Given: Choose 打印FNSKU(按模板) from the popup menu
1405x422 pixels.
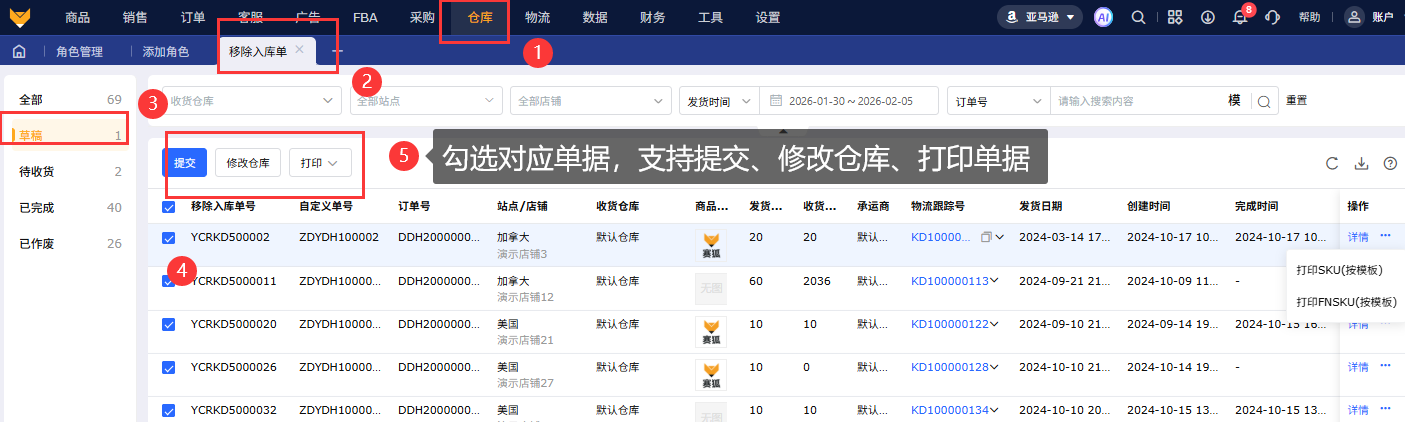Looking at the screenshot, I should coord(1346,301).
